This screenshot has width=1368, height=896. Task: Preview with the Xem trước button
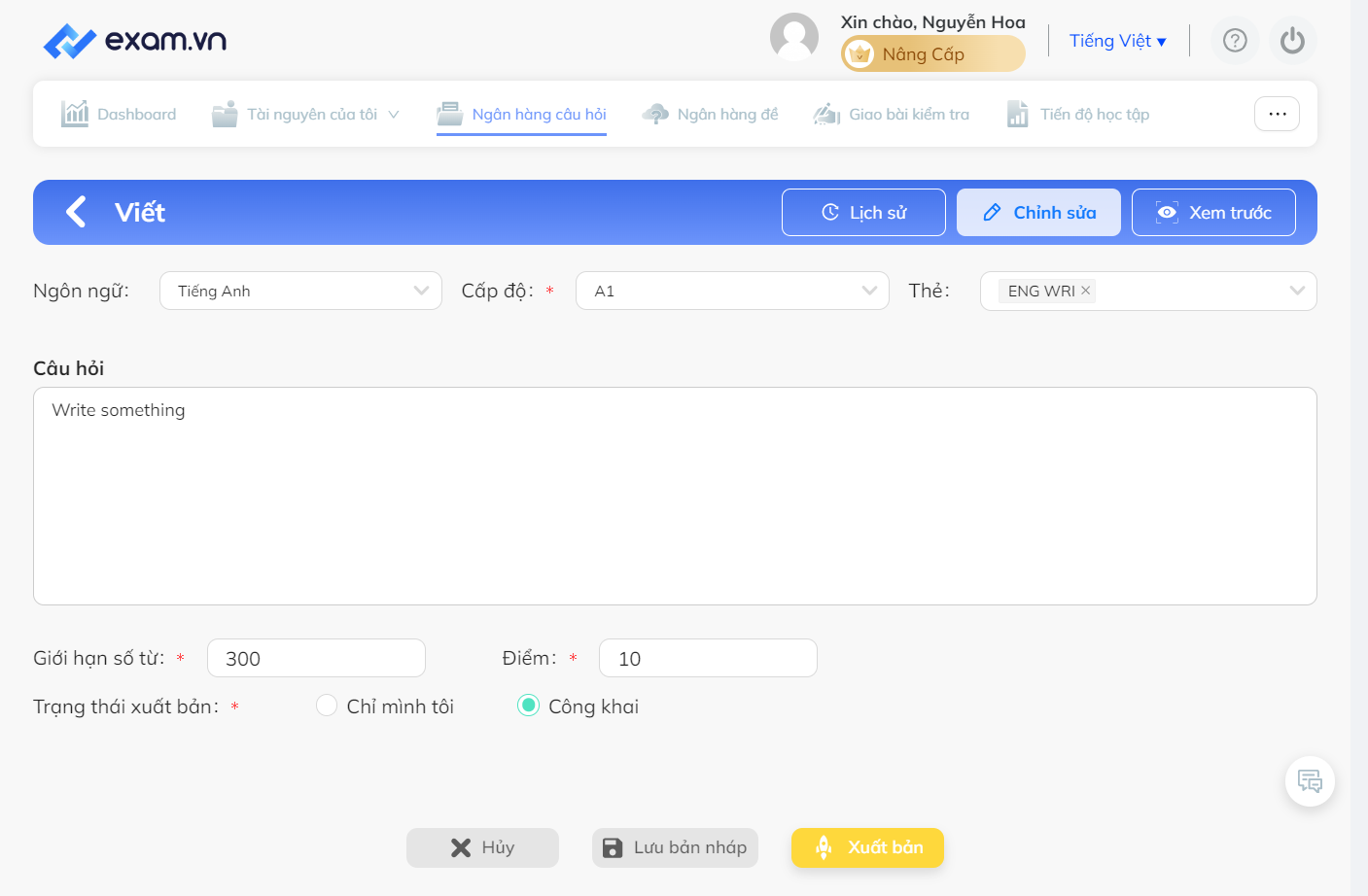tap(1213, 212)
